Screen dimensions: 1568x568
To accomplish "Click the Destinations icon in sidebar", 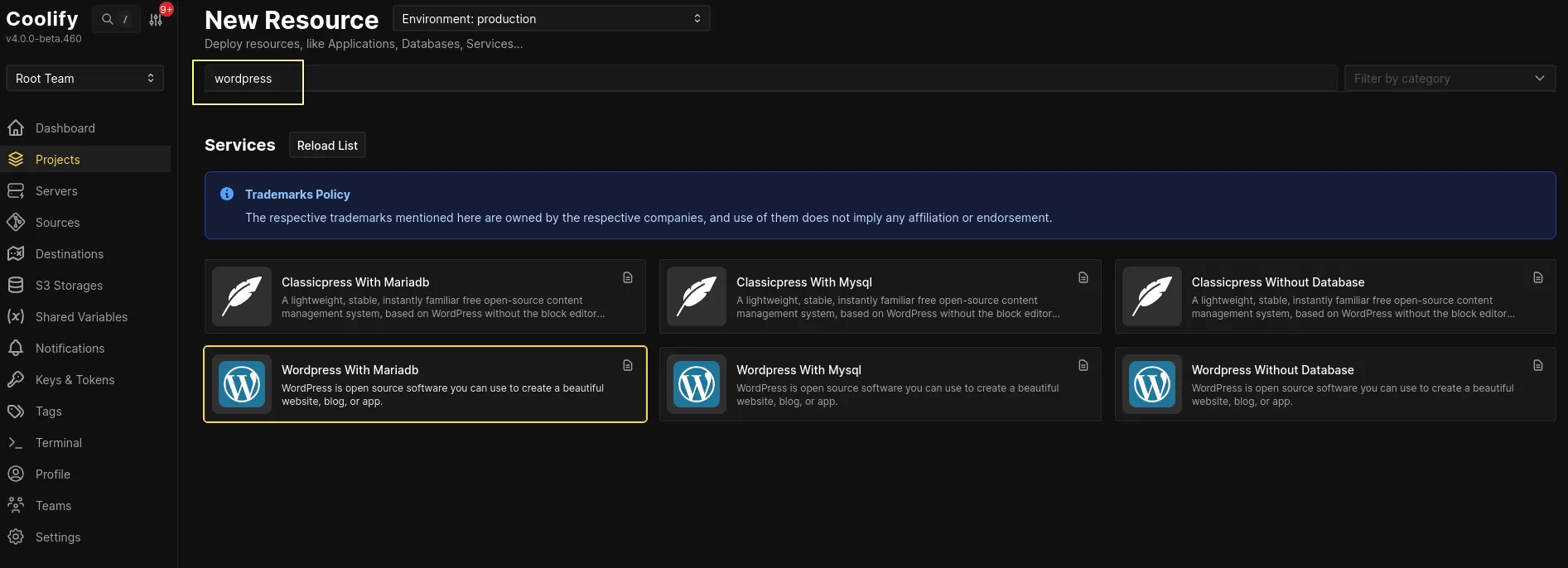I will pos(16,254).
